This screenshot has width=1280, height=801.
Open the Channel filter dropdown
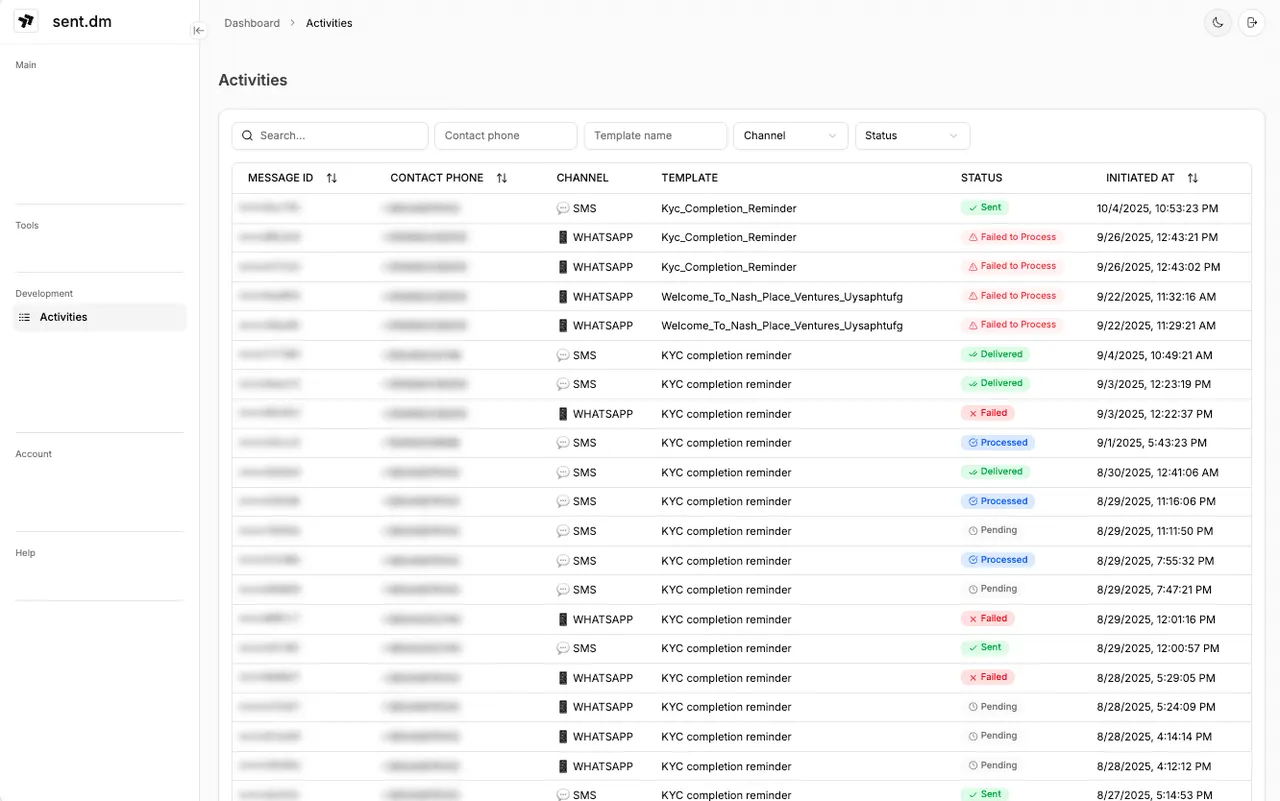(790, 136)
